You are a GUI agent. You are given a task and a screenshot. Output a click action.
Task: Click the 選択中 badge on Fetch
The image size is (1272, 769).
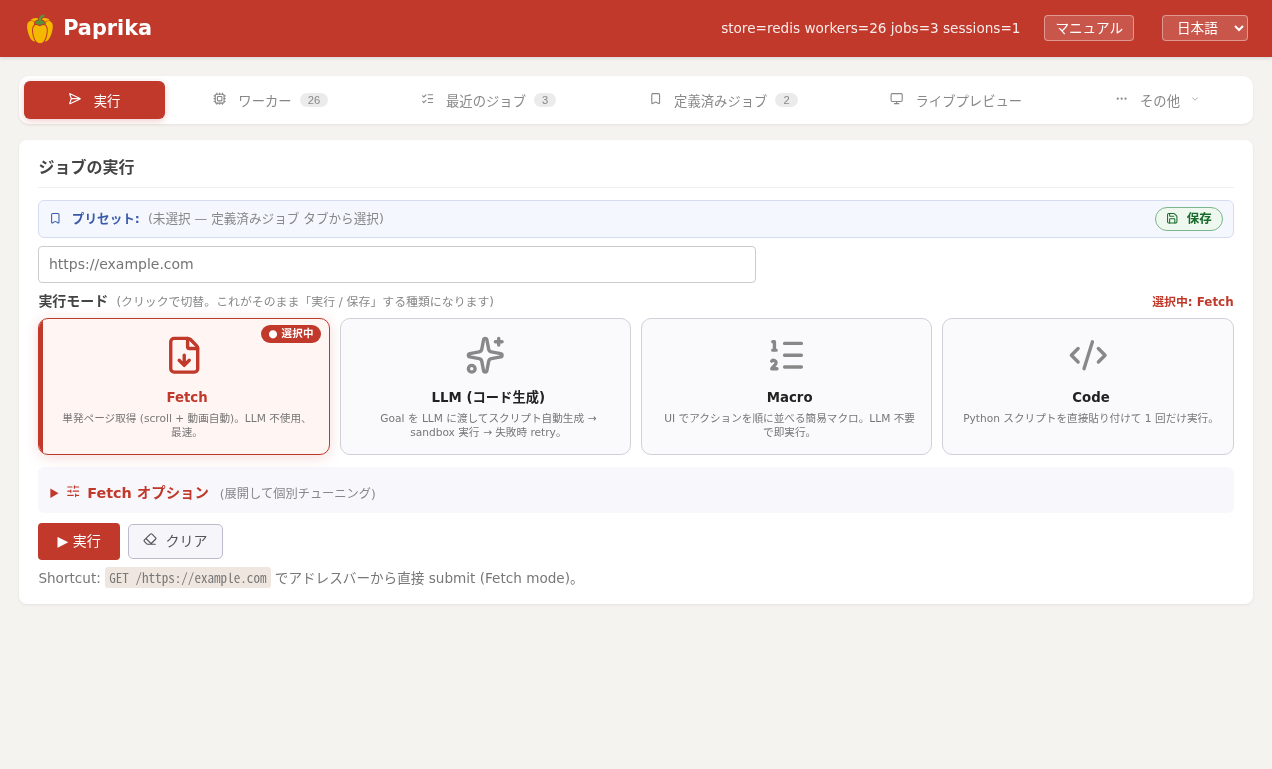pos(291,334)
